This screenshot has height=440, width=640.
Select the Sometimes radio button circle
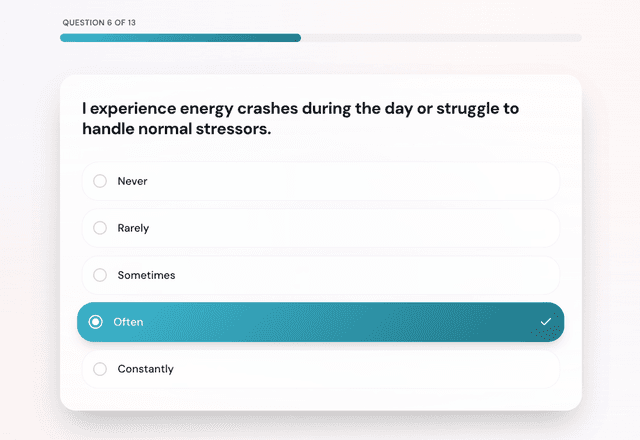[100, 275]
